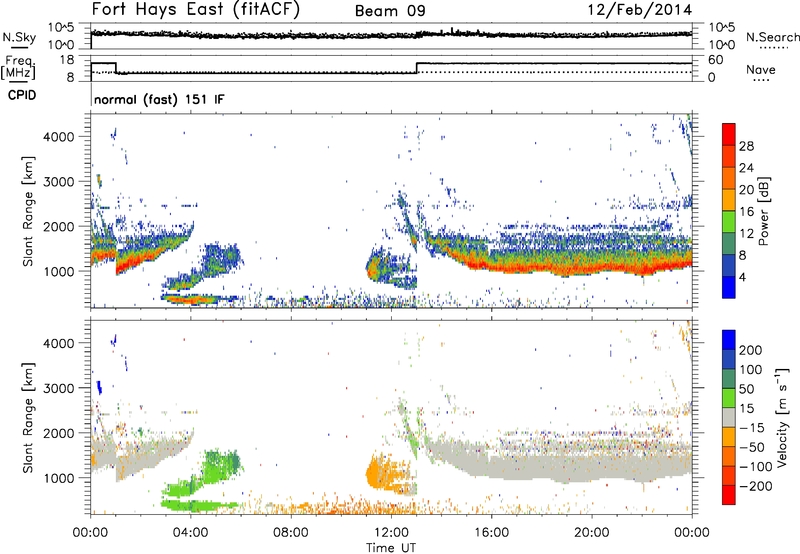Viewport: 800px width, 554px height.
Task: Click the "100" label on Velocity colorbar
Action: click(x=751, y=369)
